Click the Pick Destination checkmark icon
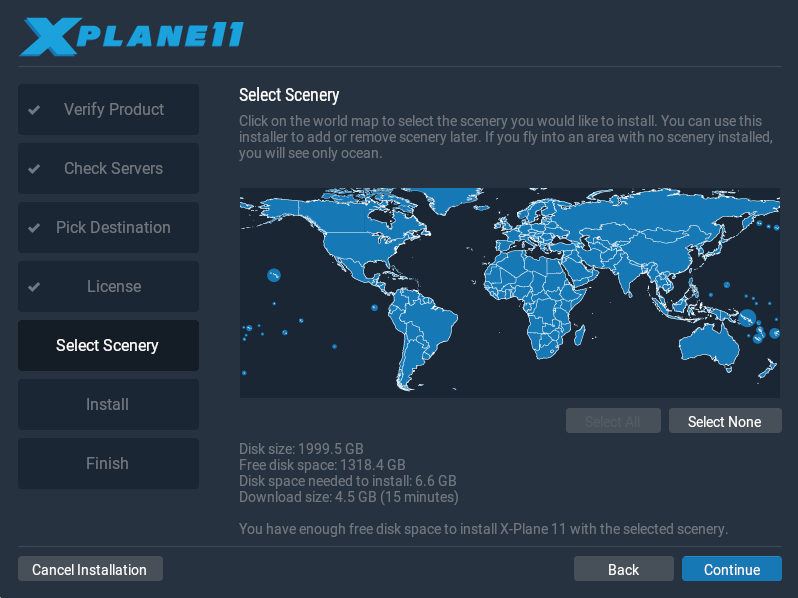Image resolution: width=798 pixels, height=598 pixels. point(34,228)
